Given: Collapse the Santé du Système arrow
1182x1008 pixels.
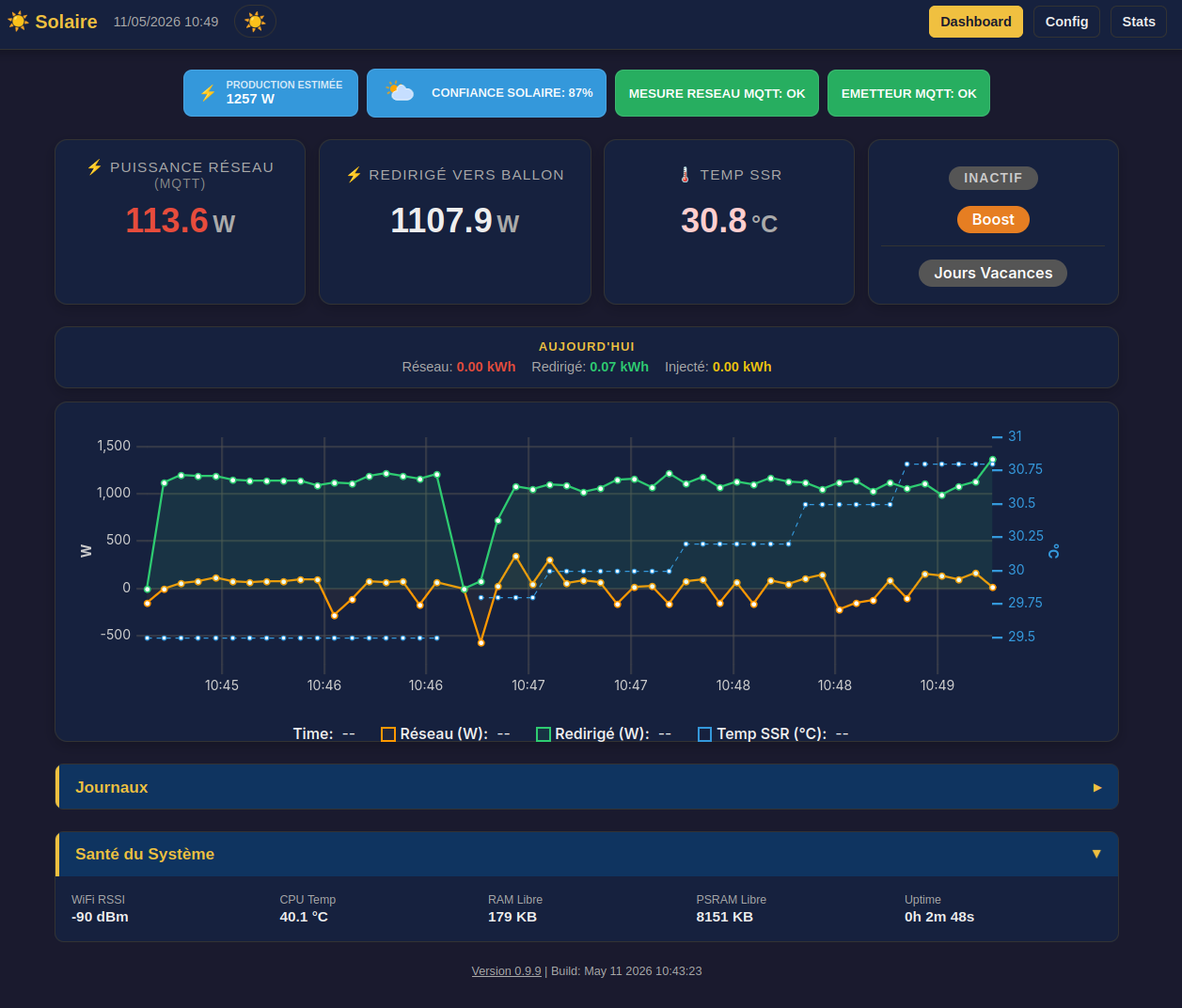Looking at the screenshot, I should coord(1096,854).
